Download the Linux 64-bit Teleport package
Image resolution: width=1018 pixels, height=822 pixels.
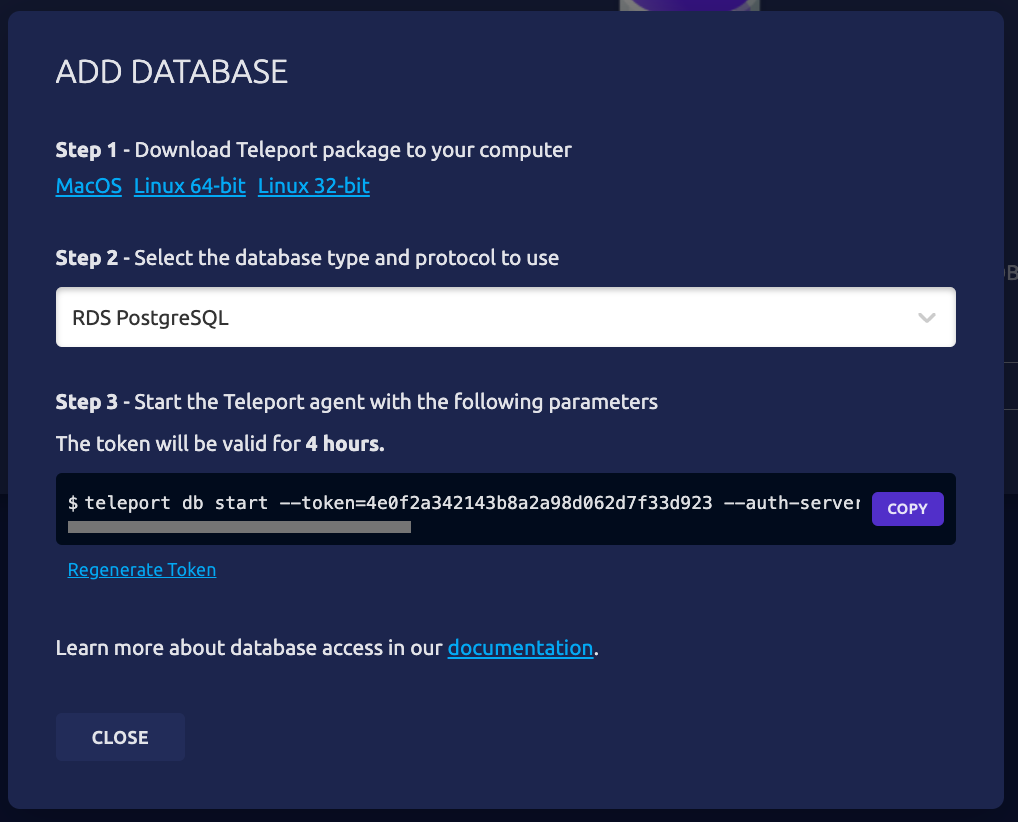click(x=189, y=185)
